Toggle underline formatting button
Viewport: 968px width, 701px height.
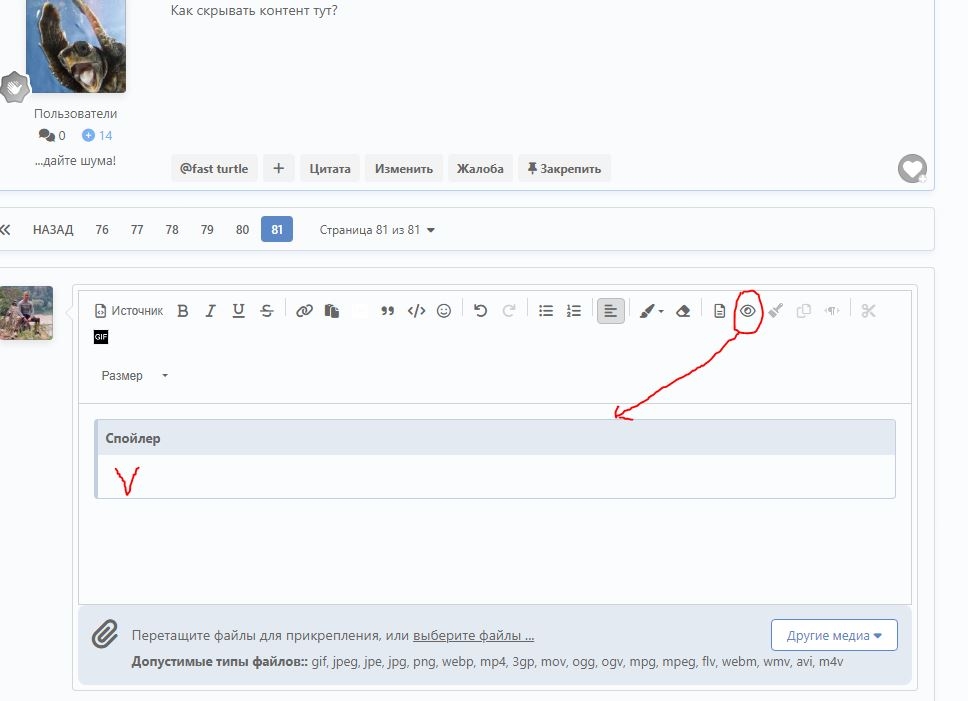tap(238, 311)
